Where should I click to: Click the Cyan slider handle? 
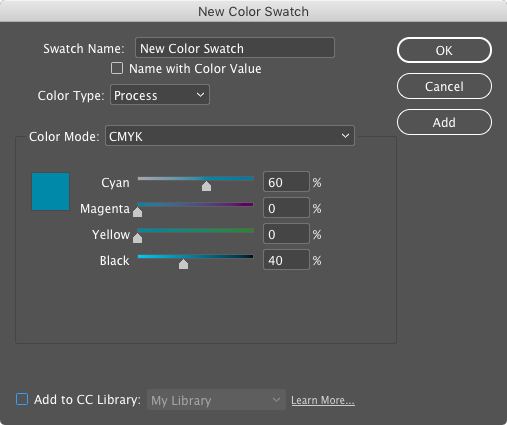pos(206,186)
